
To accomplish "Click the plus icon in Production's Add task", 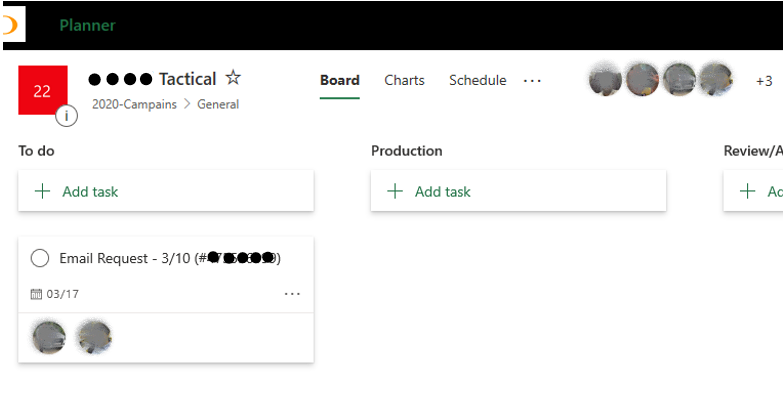I will 395,191.
